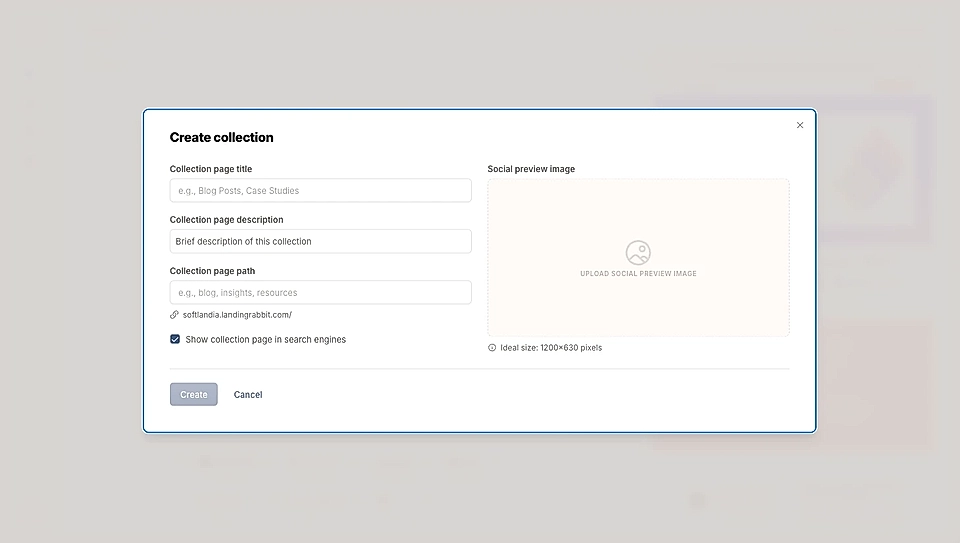Toggle the search engines visibility checkbox
Screen dimensions: 960x543
(x=175, y=340)
